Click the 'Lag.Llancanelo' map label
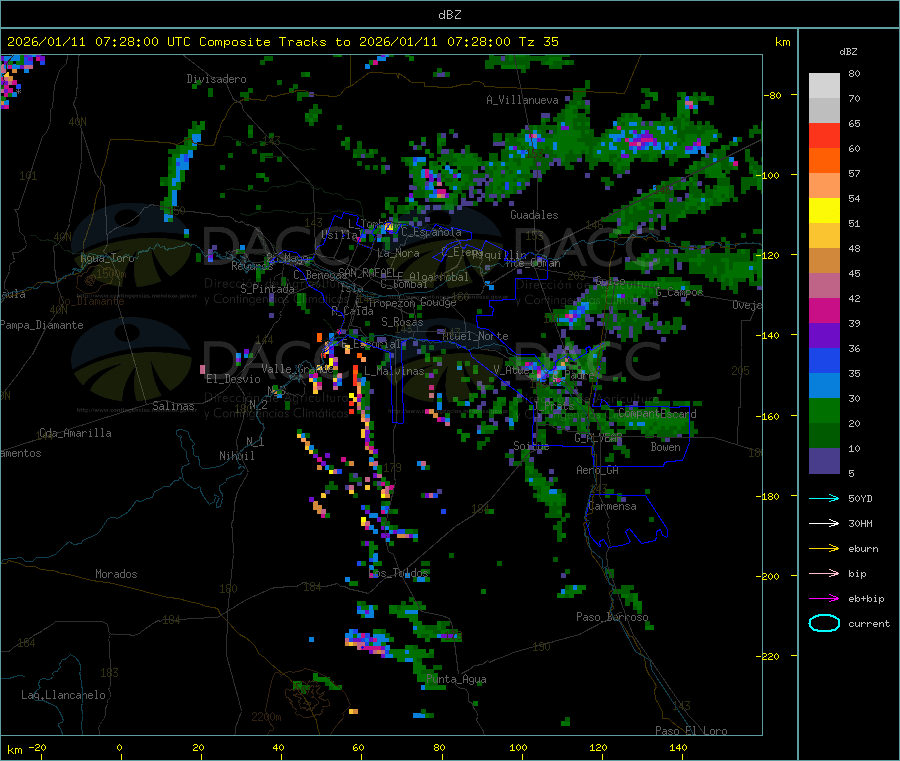The image size is (900, 761). click(x=64, y=695)
